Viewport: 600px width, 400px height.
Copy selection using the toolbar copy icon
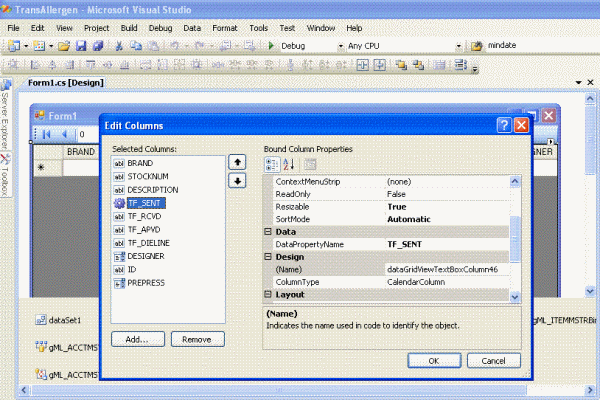click(x=136, y=46)
